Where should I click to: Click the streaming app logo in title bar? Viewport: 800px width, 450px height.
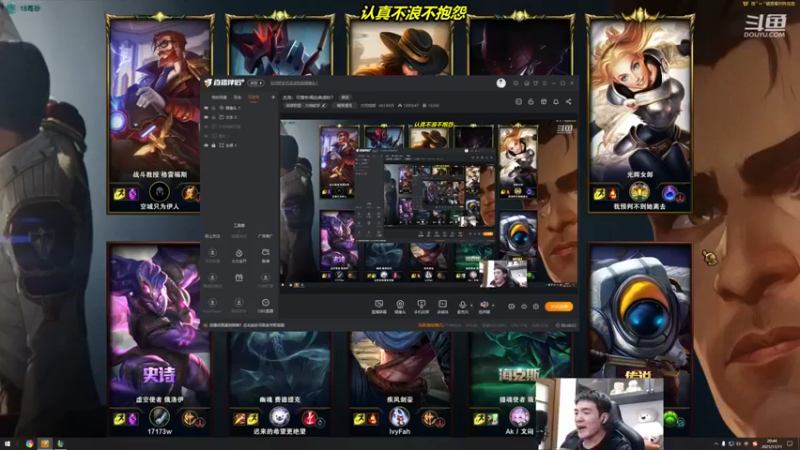[224, 83]
